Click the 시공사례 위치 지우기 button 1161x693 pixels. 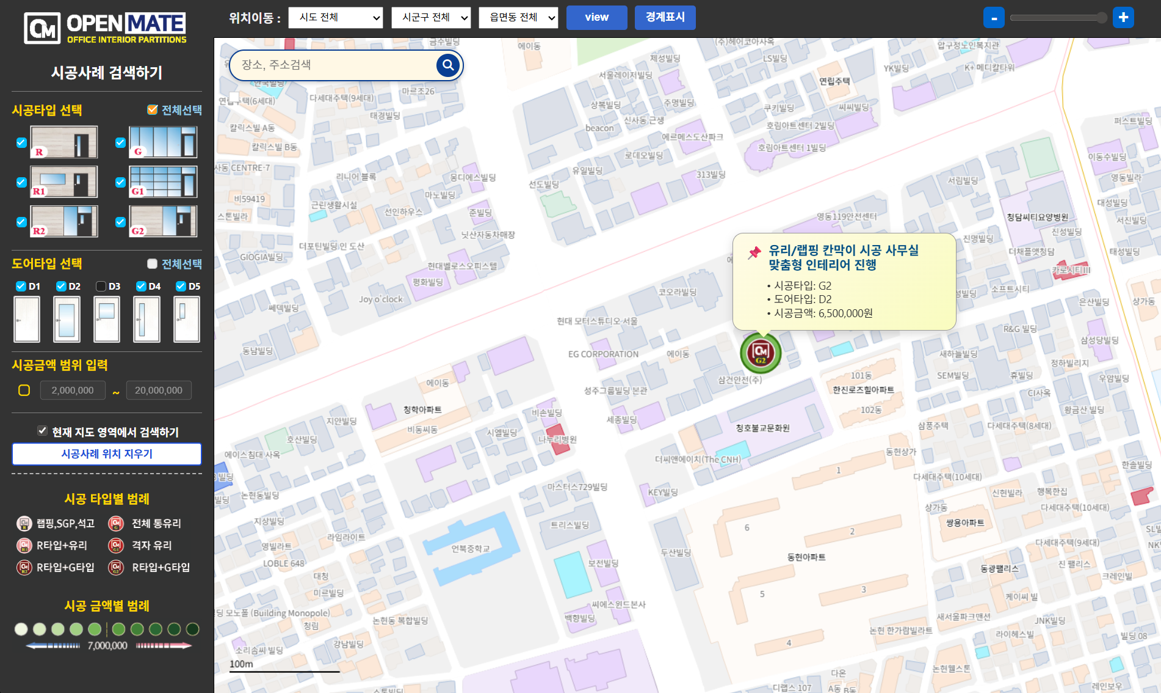point(106,453)
